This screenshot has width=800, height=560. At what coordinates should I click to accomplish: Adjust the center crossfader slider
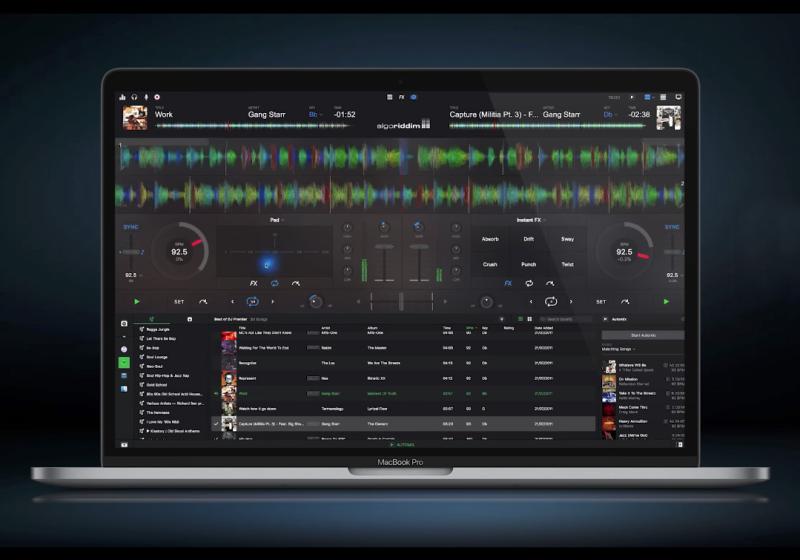click(401, 301)
